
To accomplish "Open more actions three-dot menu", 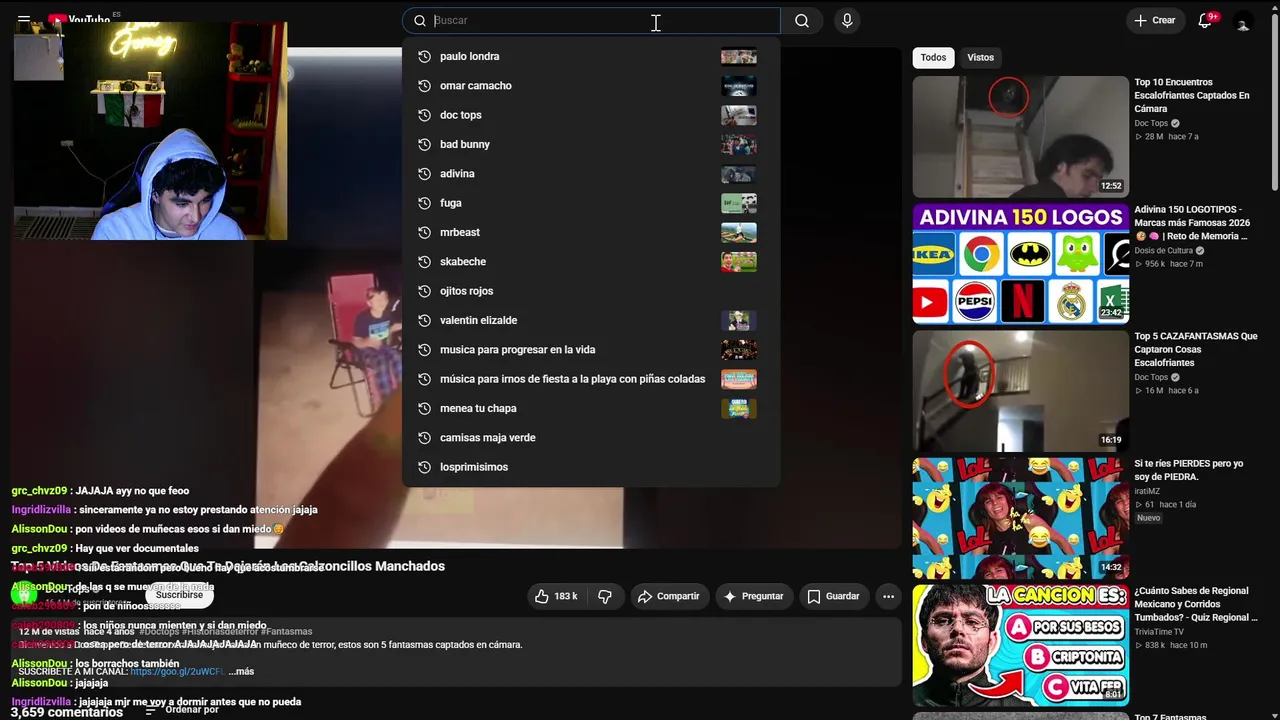I will point(888,596).
